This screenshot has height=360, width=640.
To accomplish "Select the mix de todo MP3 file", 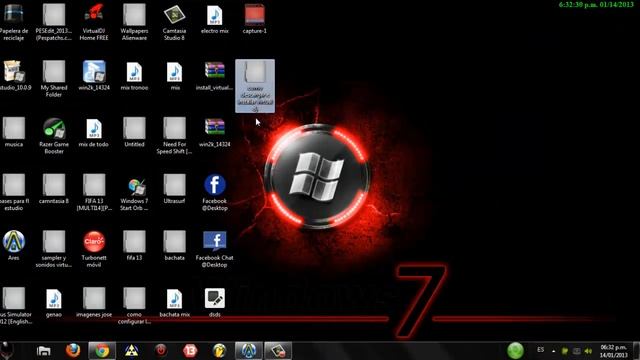I will pos(94,133).
